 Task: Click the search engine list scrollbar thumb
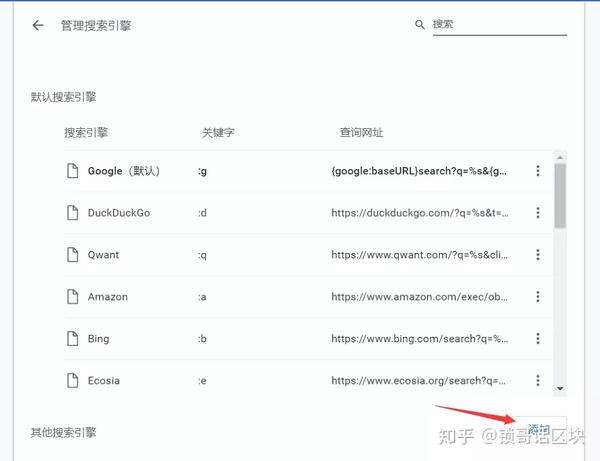pyautogui.click(x=560, y=196)
